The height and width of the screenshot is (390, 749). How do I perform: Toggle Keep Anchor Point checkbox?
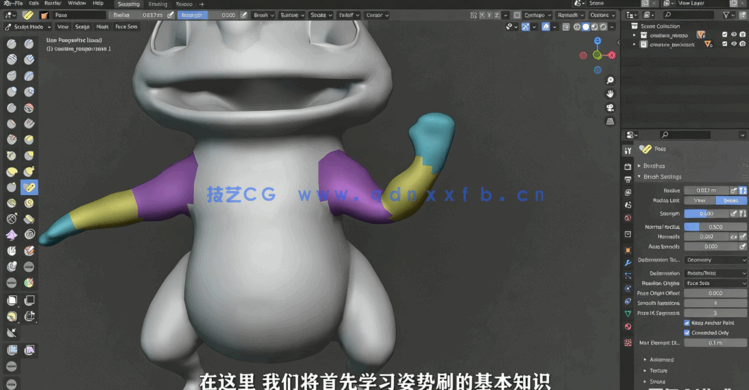tap(687, 323)
